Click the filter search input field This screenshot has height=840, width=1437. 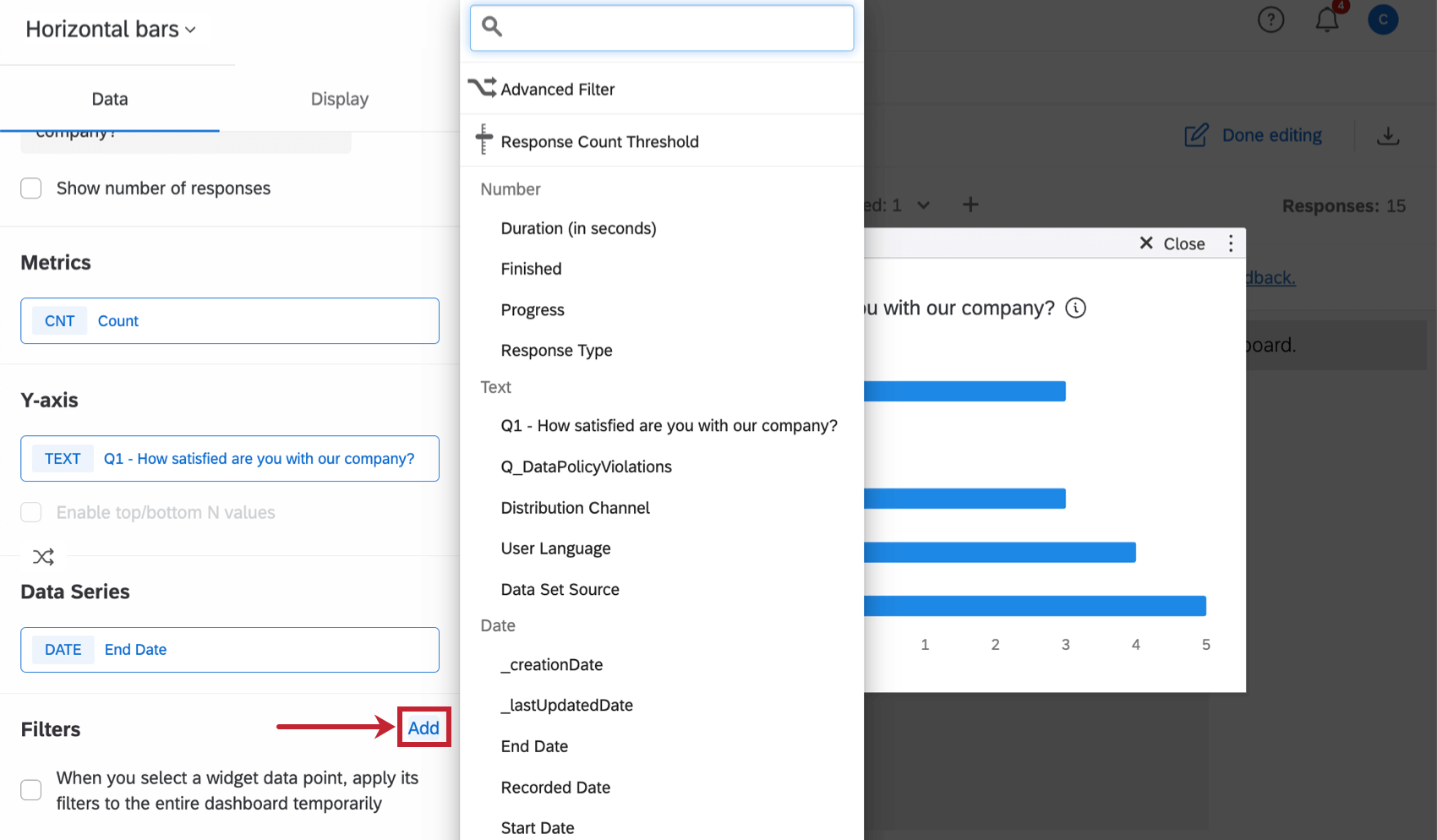click(x=661, y=27)
